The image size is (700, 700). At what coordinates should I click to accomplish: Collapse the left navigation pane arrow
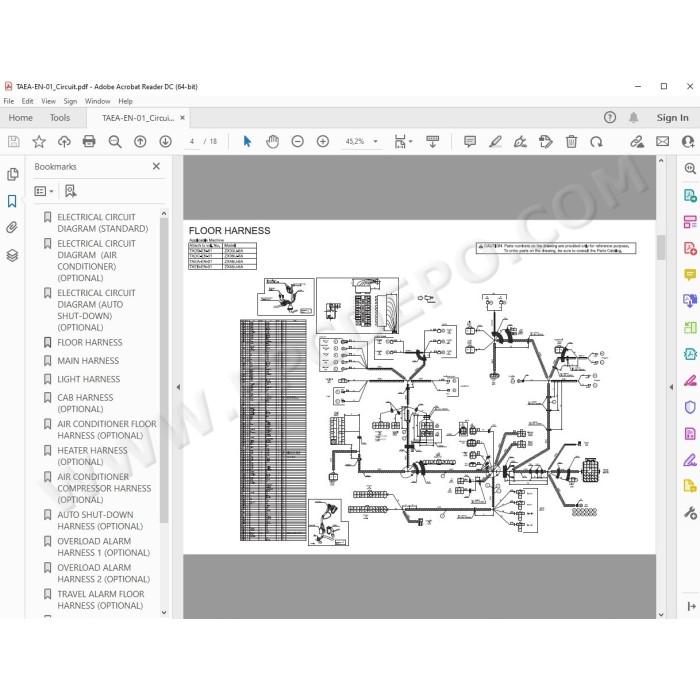(178, 387)
